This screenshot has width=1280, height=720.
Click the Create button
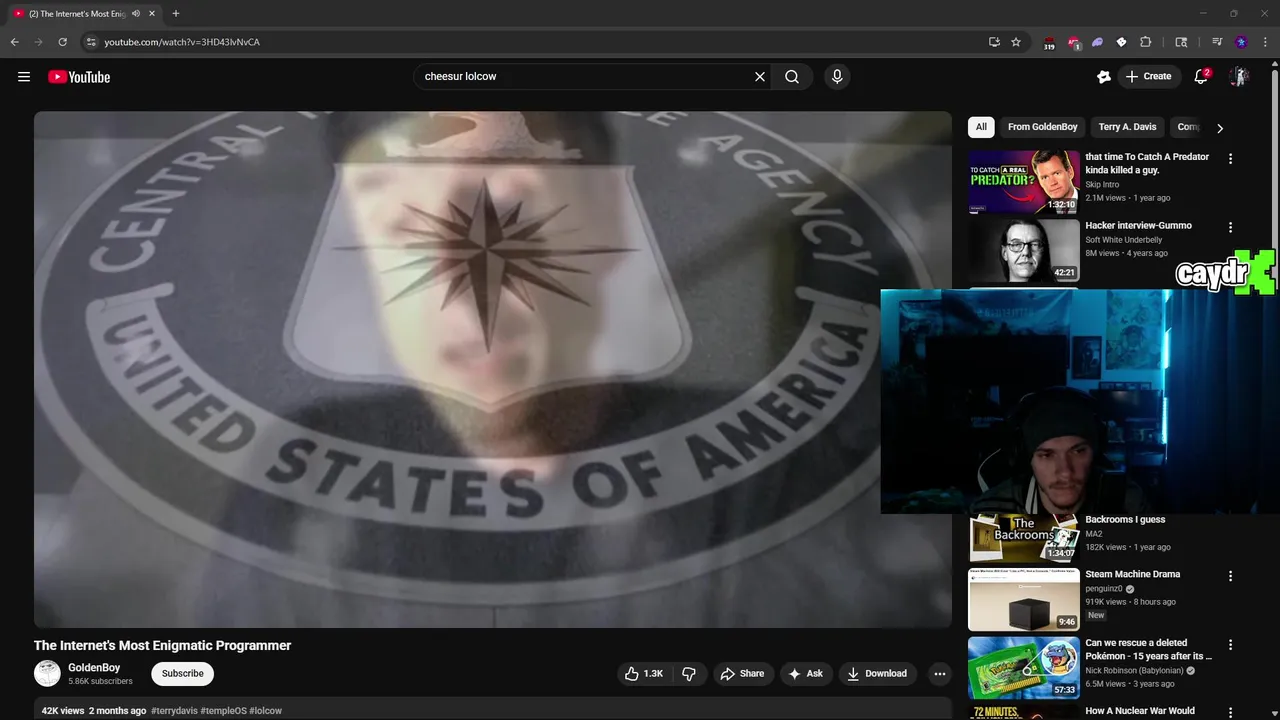[x=1148, y=77]
